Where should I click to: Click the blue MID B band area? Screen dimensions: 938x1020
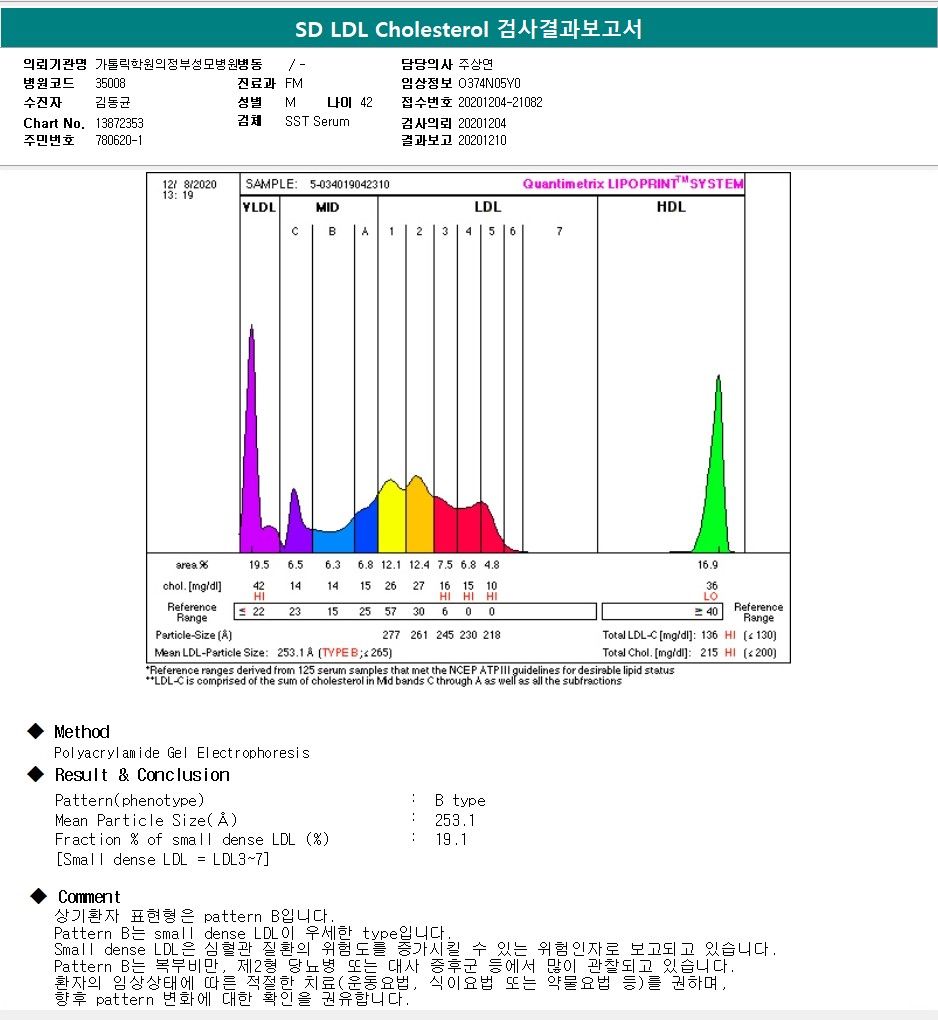coord(331,538)
